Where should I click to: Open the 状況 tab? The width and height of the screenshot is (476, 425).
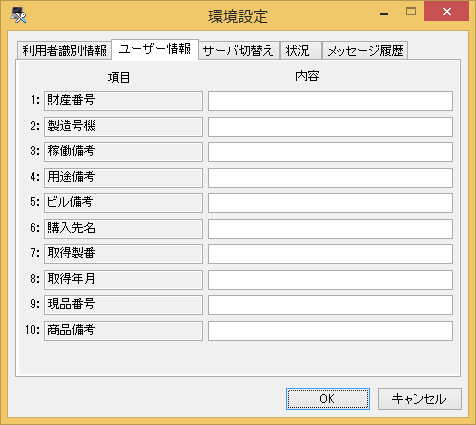click(301, 51)
